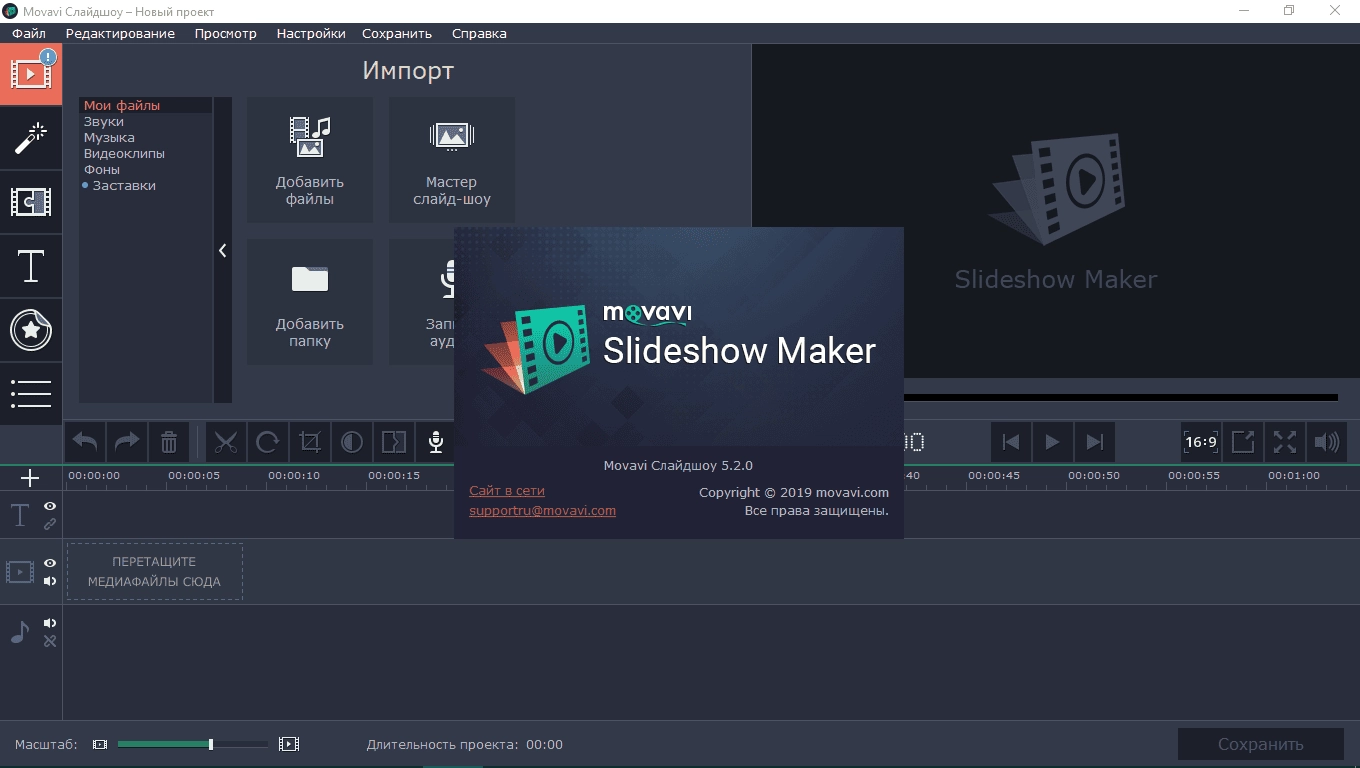Open the Transitions tab in sidebar
The height and width of the screenshot is (768, 1360).
pos(31,202)
